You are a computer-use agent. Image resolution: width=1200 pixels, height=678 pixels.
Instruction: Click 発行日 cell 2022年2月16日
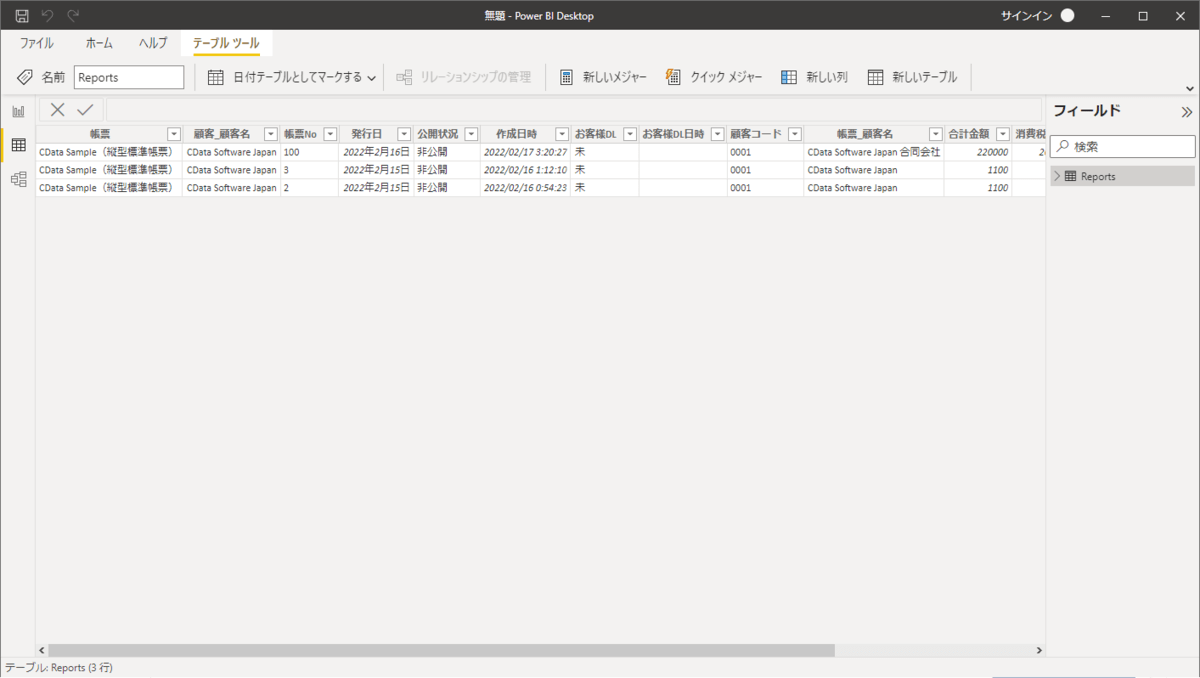point(376,153)
